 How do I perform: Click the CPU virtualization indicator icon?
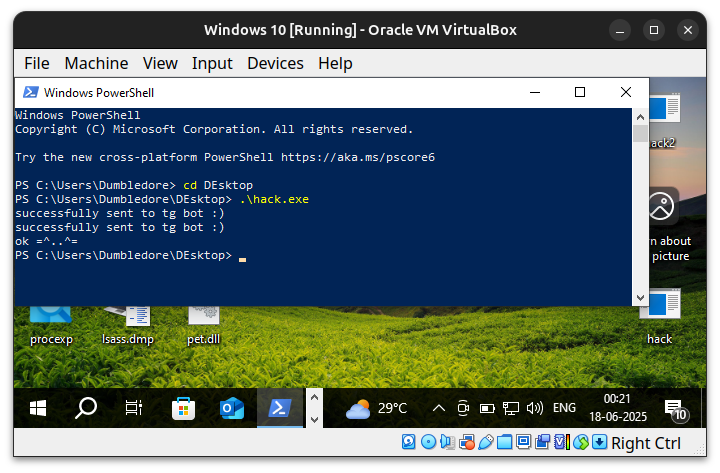(x=562, y=442)
